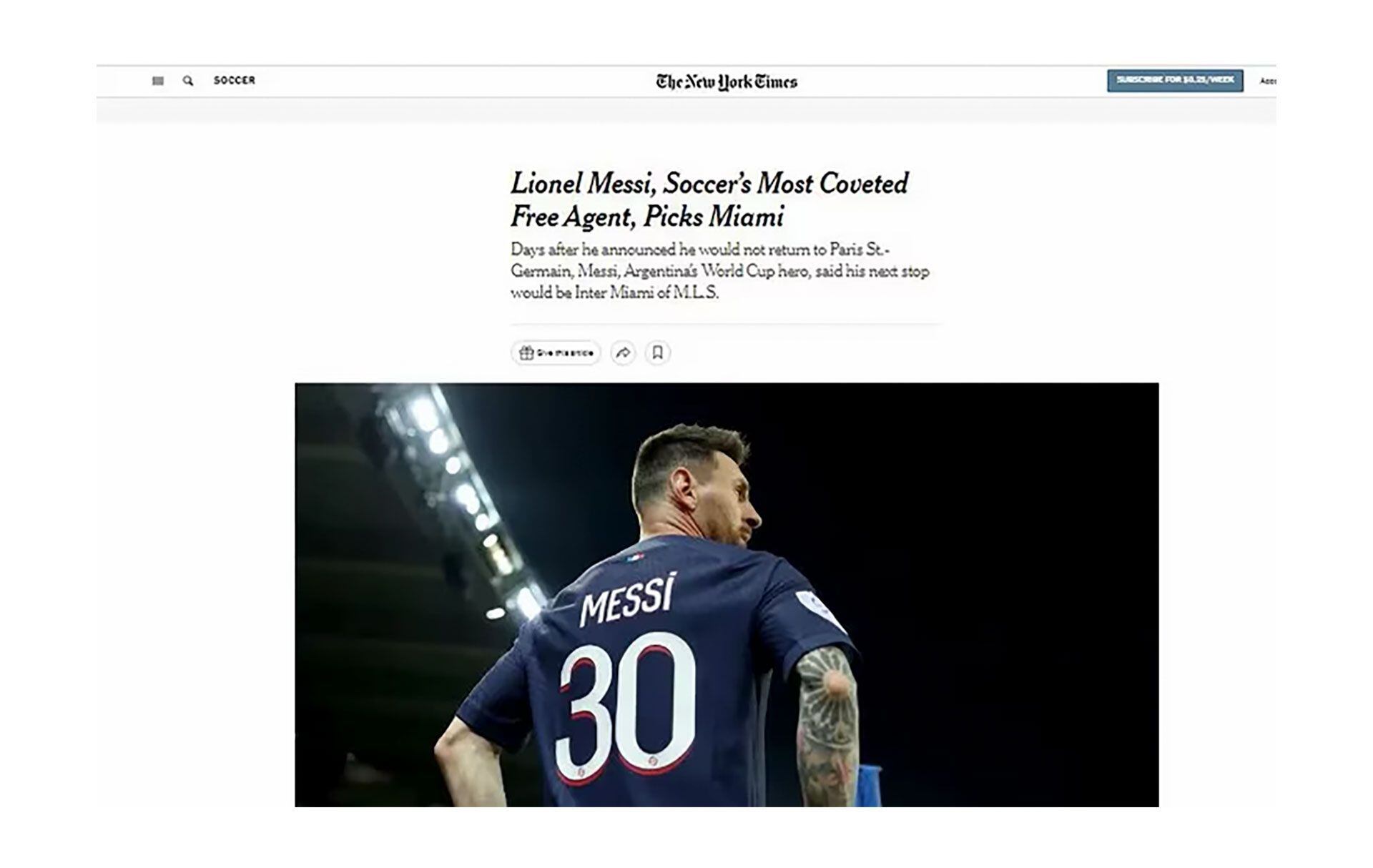The width and height of the screenshot is (1373, 868).
Task: Open the Soccer section link
Action: click(235, 80)
